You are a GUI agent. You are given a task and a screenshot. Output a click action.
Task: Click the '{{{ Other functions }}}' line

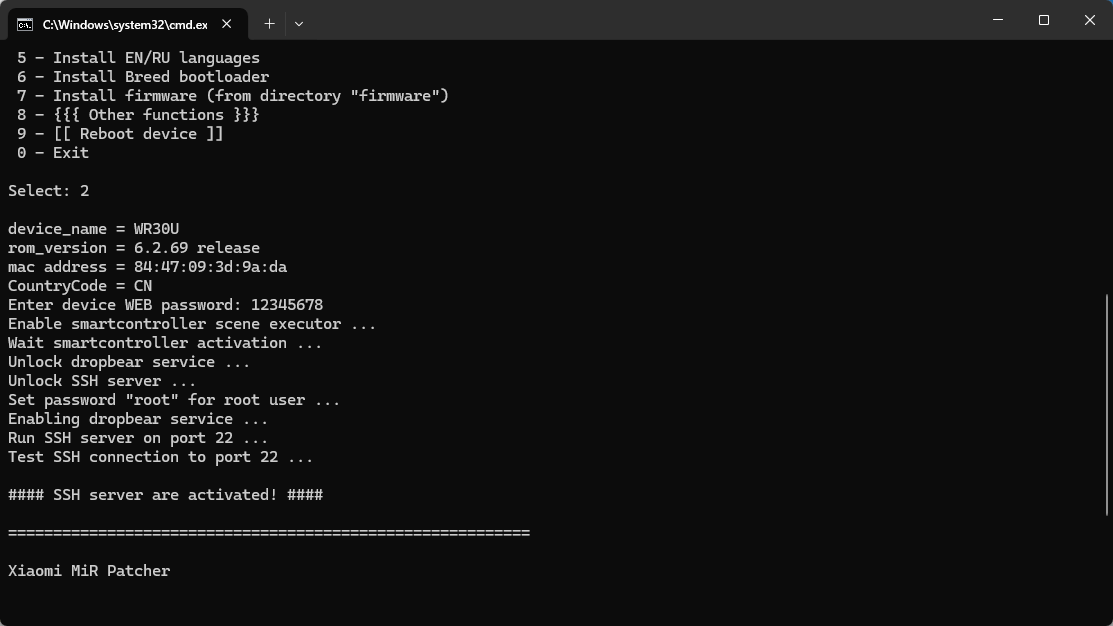click(x=138, y=115)
